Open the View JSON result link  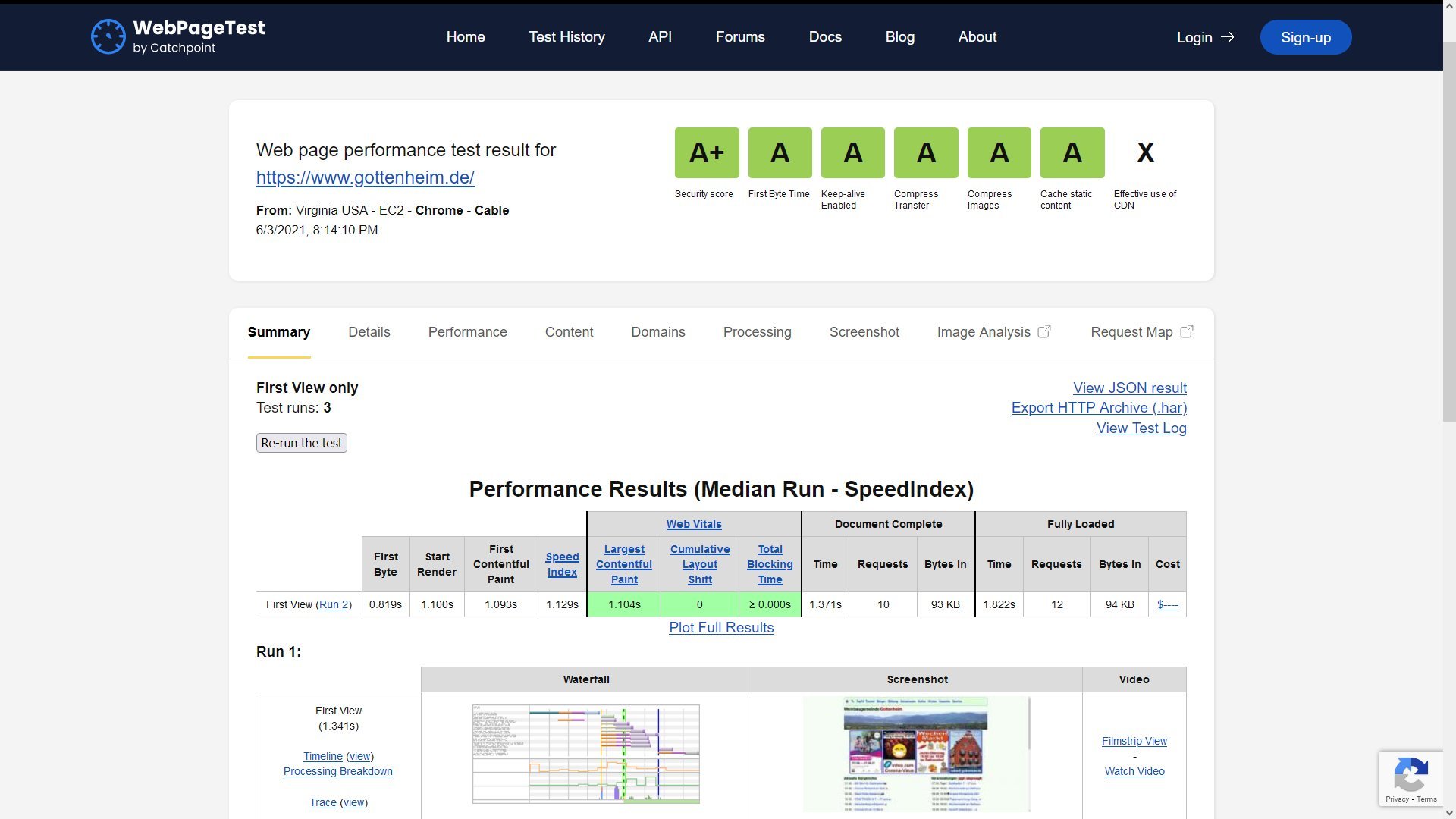coord(1129,388)
